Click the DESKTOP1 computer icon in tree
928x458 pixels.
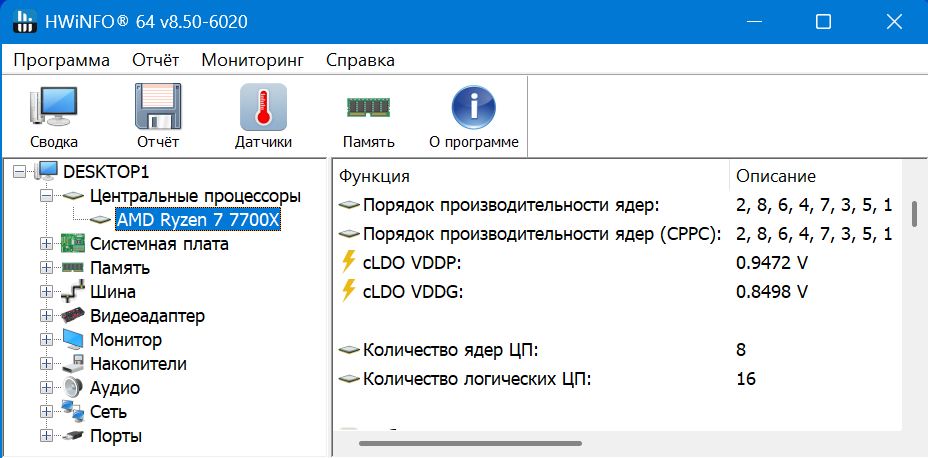[46, 172]
